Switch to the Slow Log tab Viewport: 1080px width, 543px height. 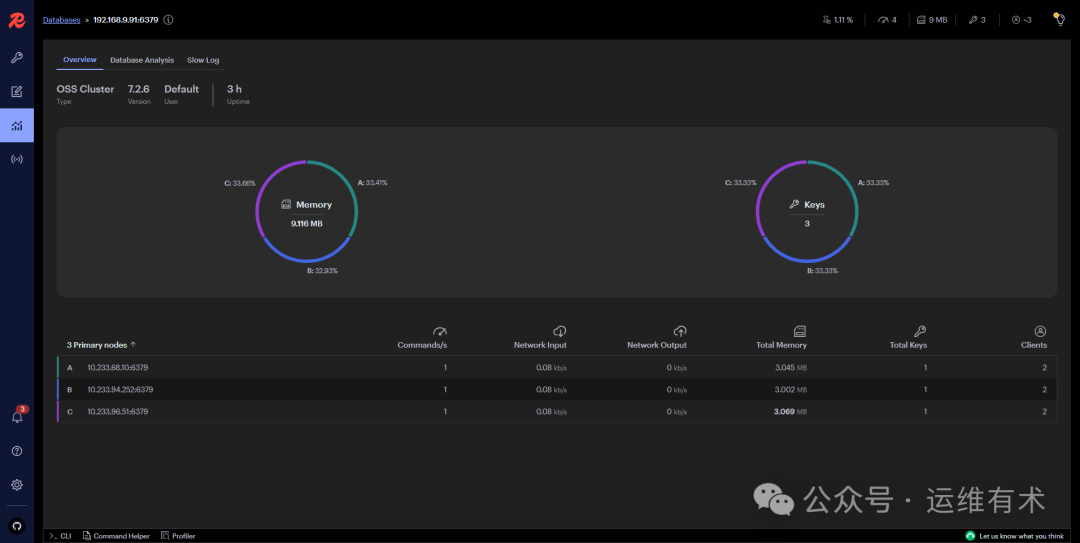point(203,60)
